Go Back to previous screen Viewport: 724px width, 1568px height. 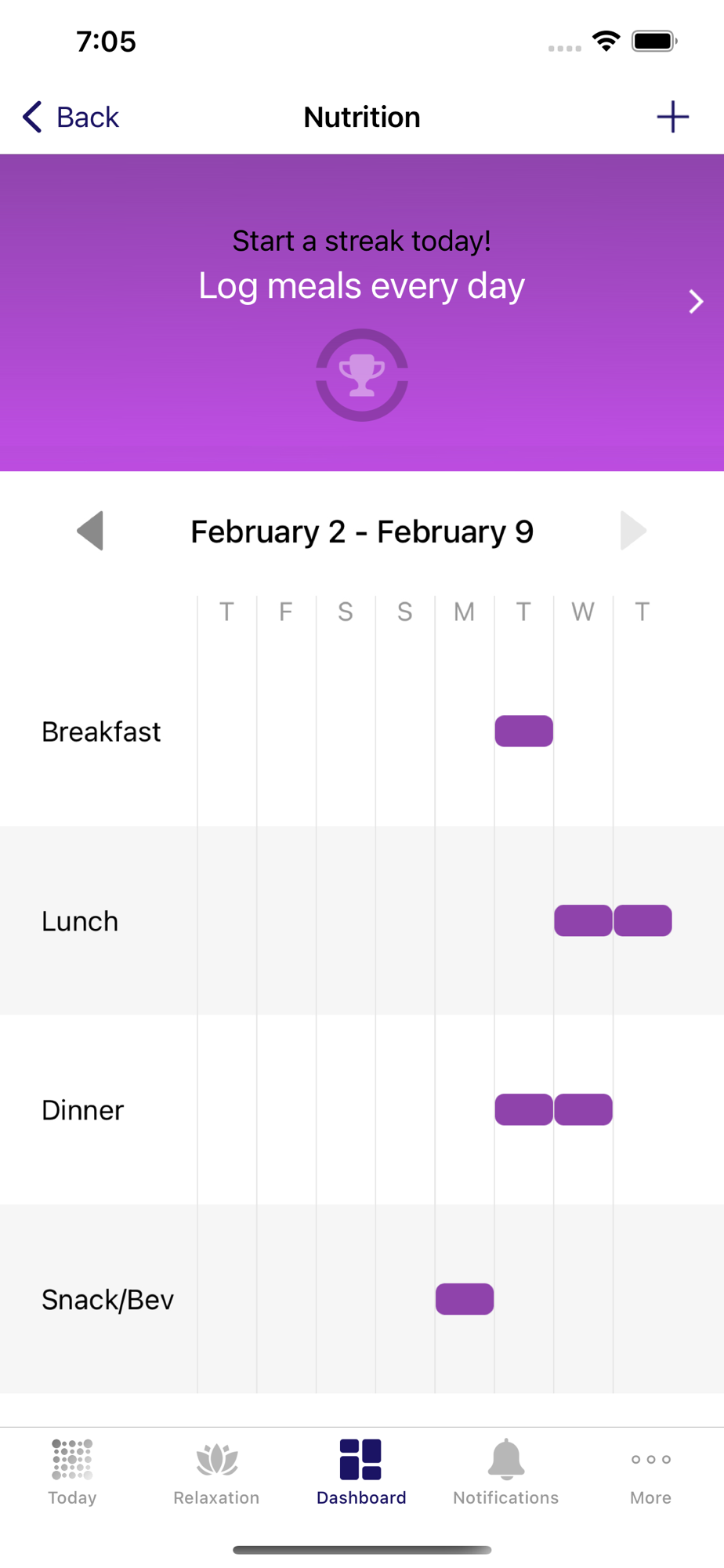tap(71, 118)
